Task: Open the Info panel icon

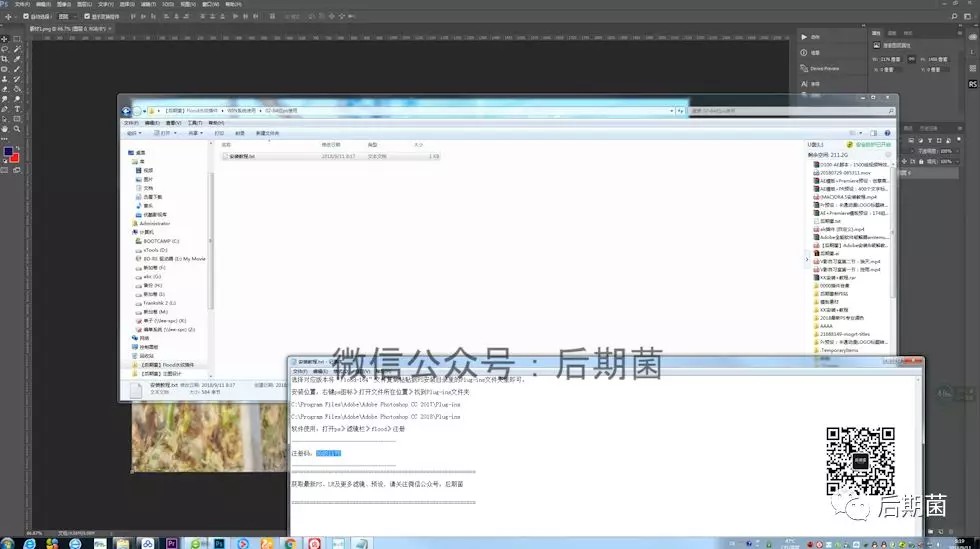Action: (804, 53)
